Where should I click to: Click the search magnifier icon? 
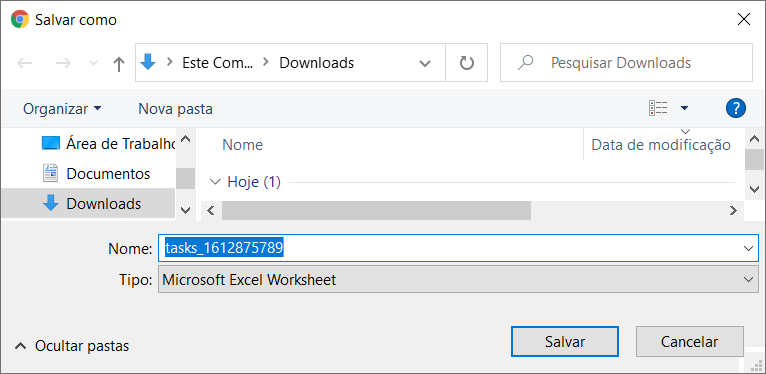tap(525, 62)
